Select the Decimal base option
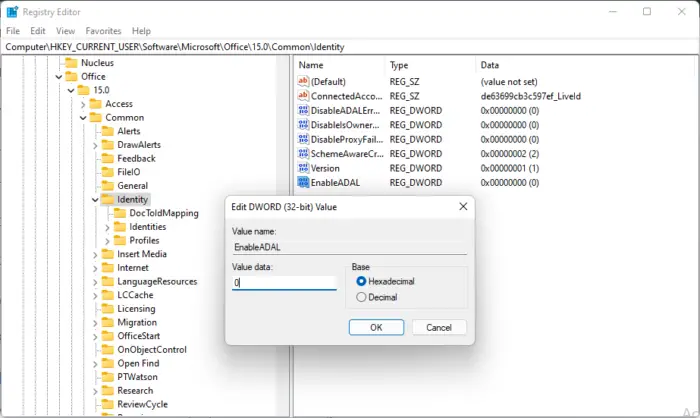 pos(361,297)
